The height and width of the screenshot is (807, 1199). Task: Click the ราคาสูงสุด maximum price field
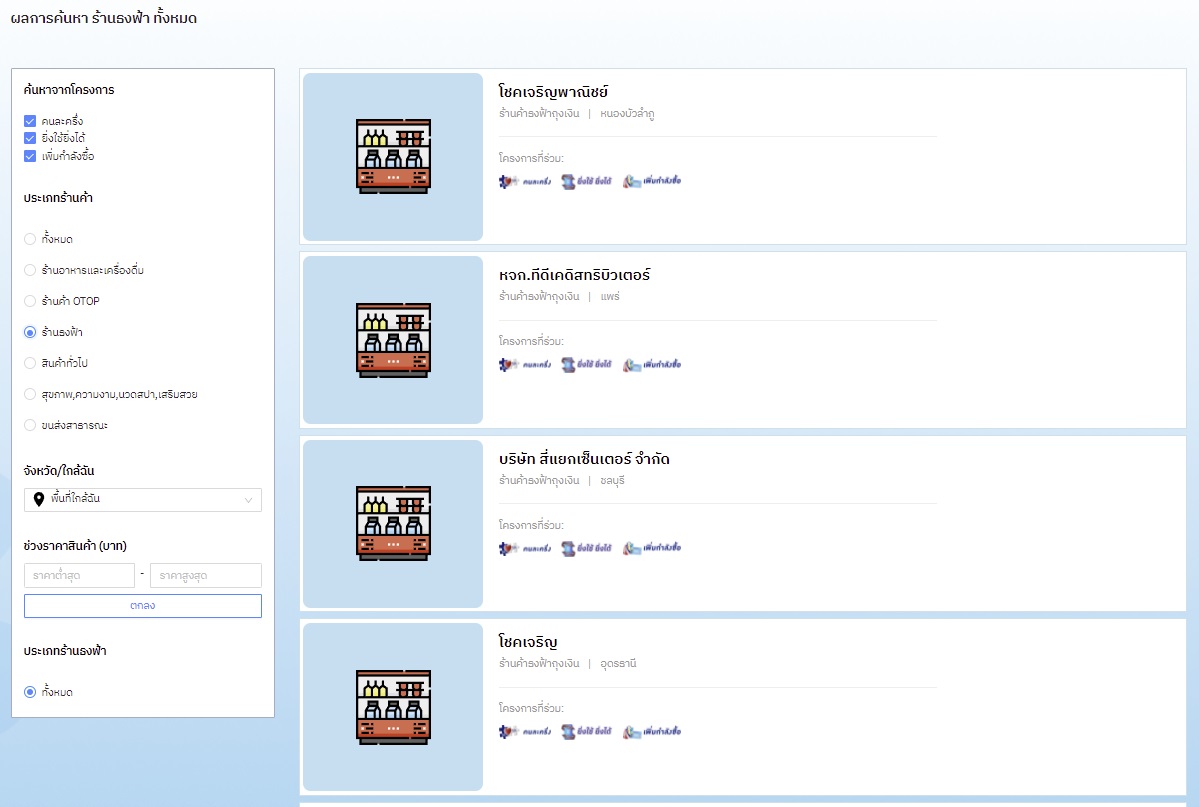pos(205,575)
